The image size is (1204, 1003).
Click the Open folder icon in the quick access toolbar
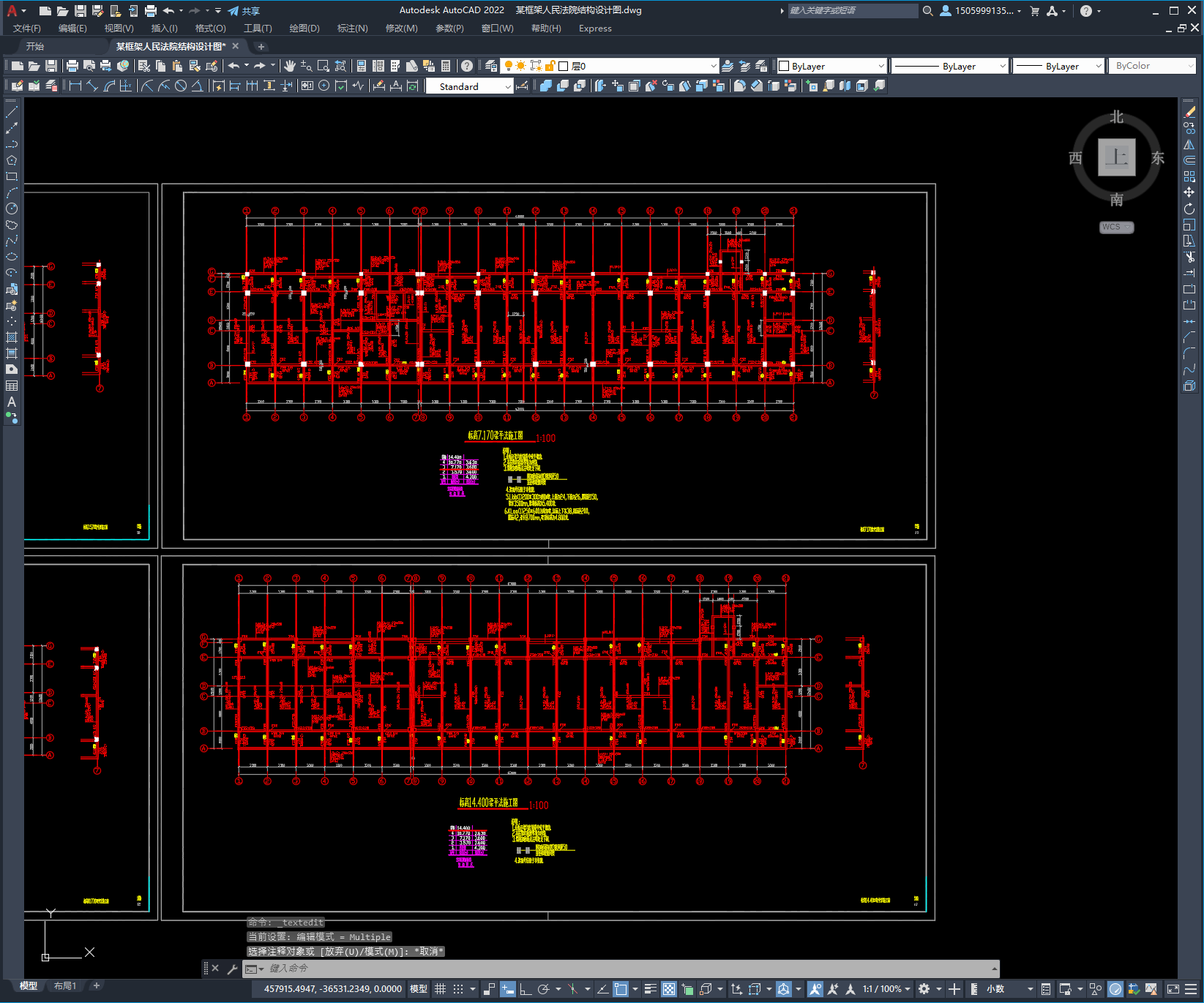pyautogui.click(x=63, y=11)
